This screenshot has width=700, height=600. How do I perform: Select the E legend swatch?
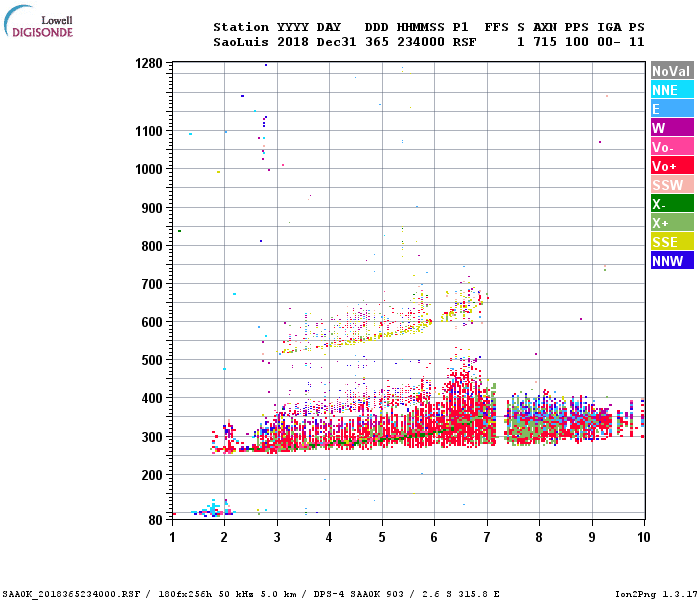point(672,108)
